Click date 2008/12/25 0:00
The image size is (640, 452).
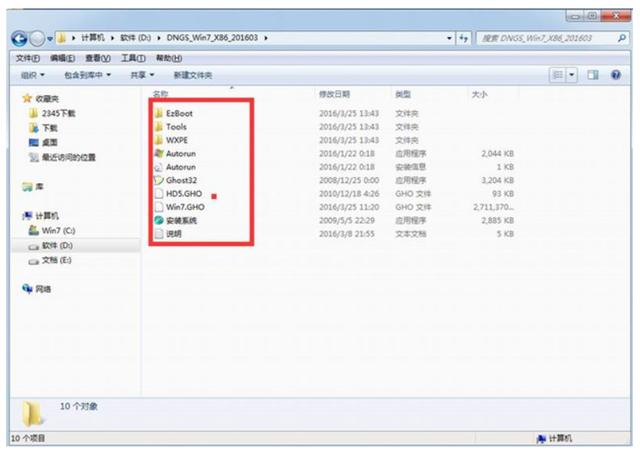click(349, 180)
